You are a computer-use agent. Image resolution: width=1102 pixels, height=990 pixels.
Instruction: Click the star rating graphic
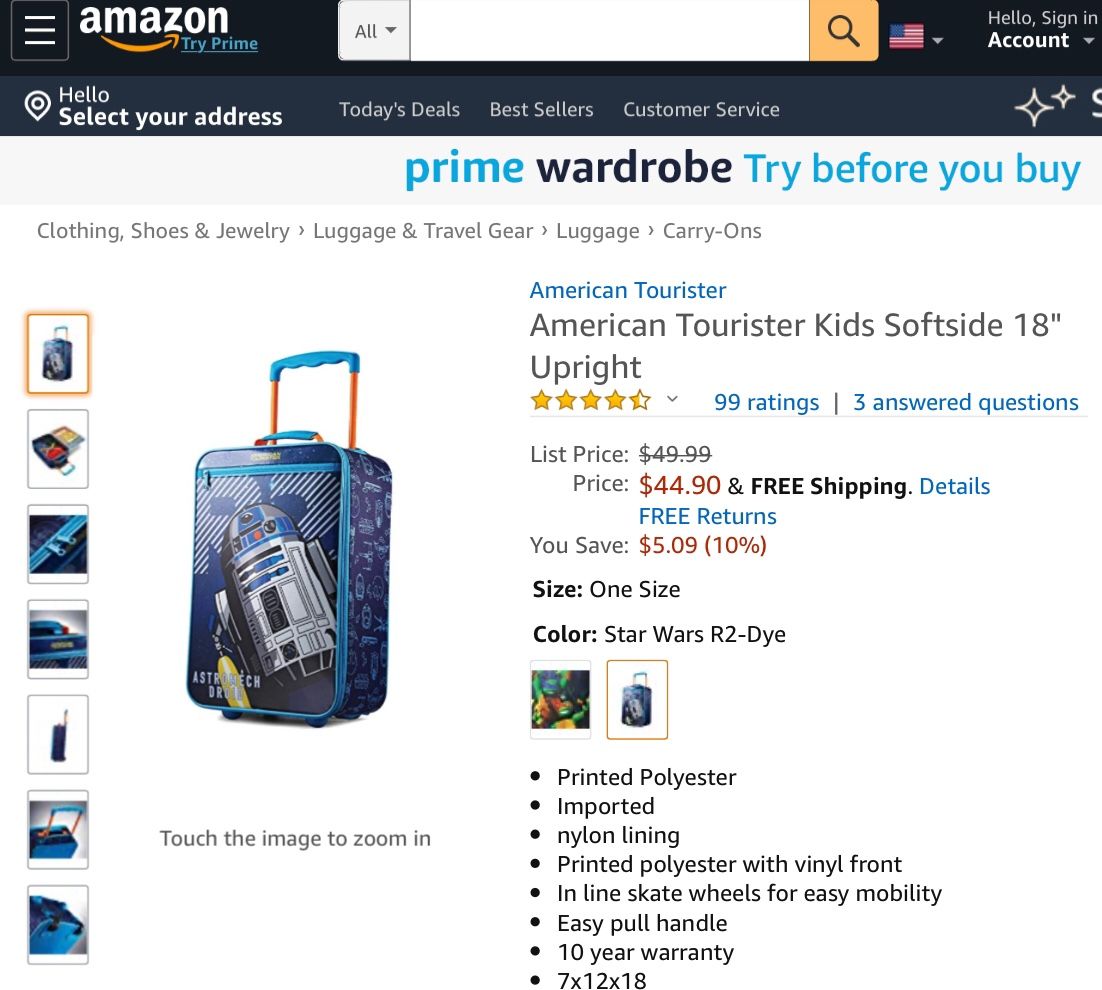click(590, 402)
